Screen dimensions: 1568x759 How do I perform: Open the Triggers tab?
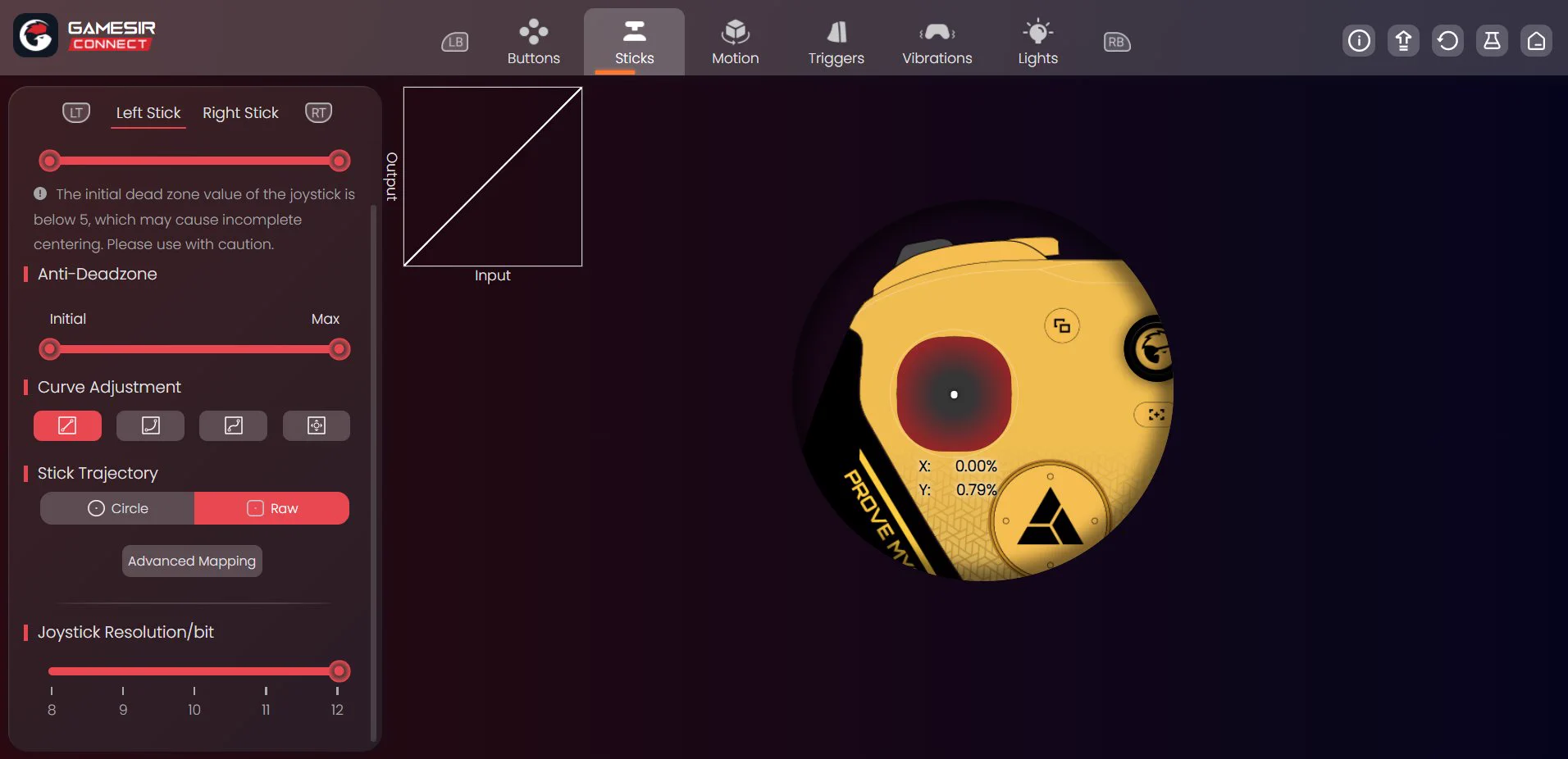[x=836, y=43]
